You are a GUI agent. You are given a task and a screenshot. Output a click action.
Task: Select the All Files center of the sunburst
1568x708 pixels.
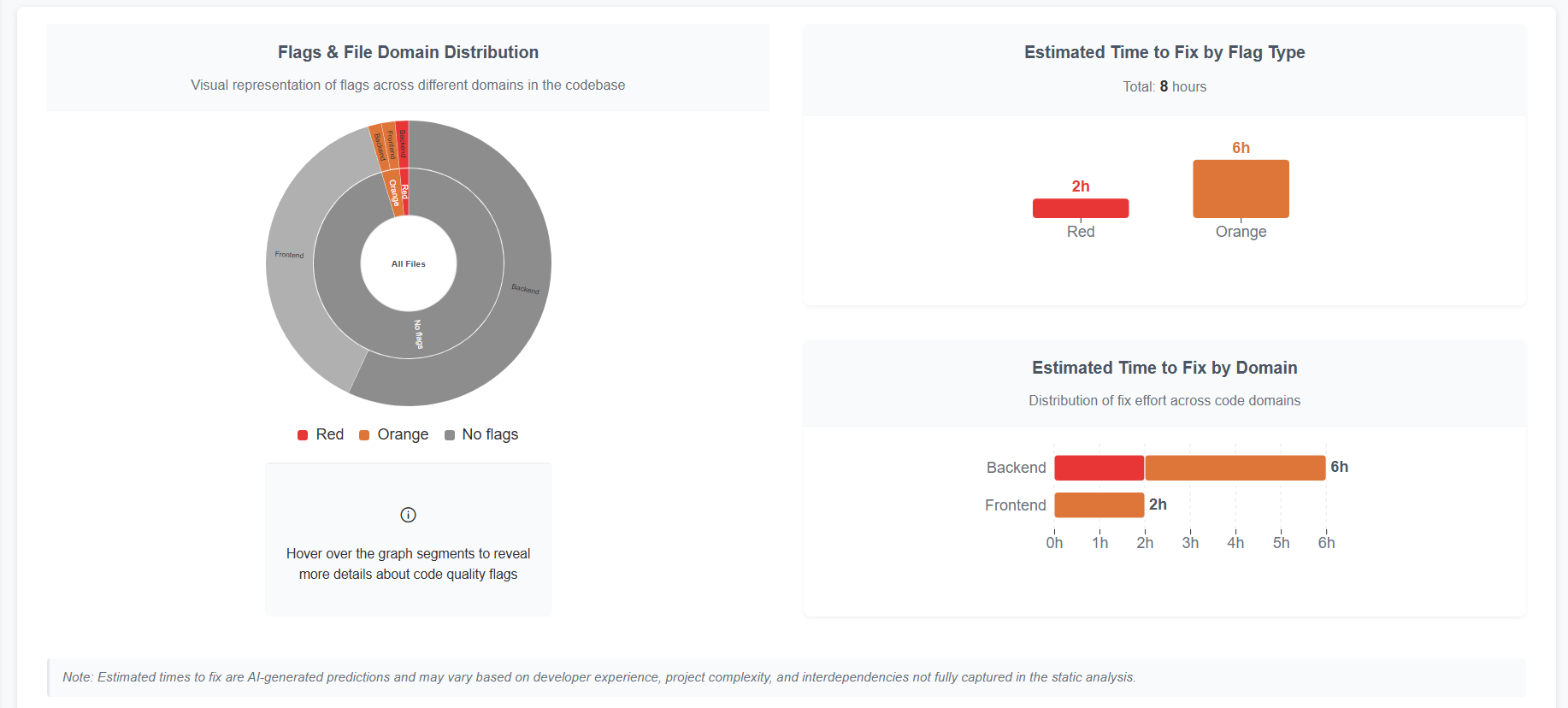click(409, 263)
